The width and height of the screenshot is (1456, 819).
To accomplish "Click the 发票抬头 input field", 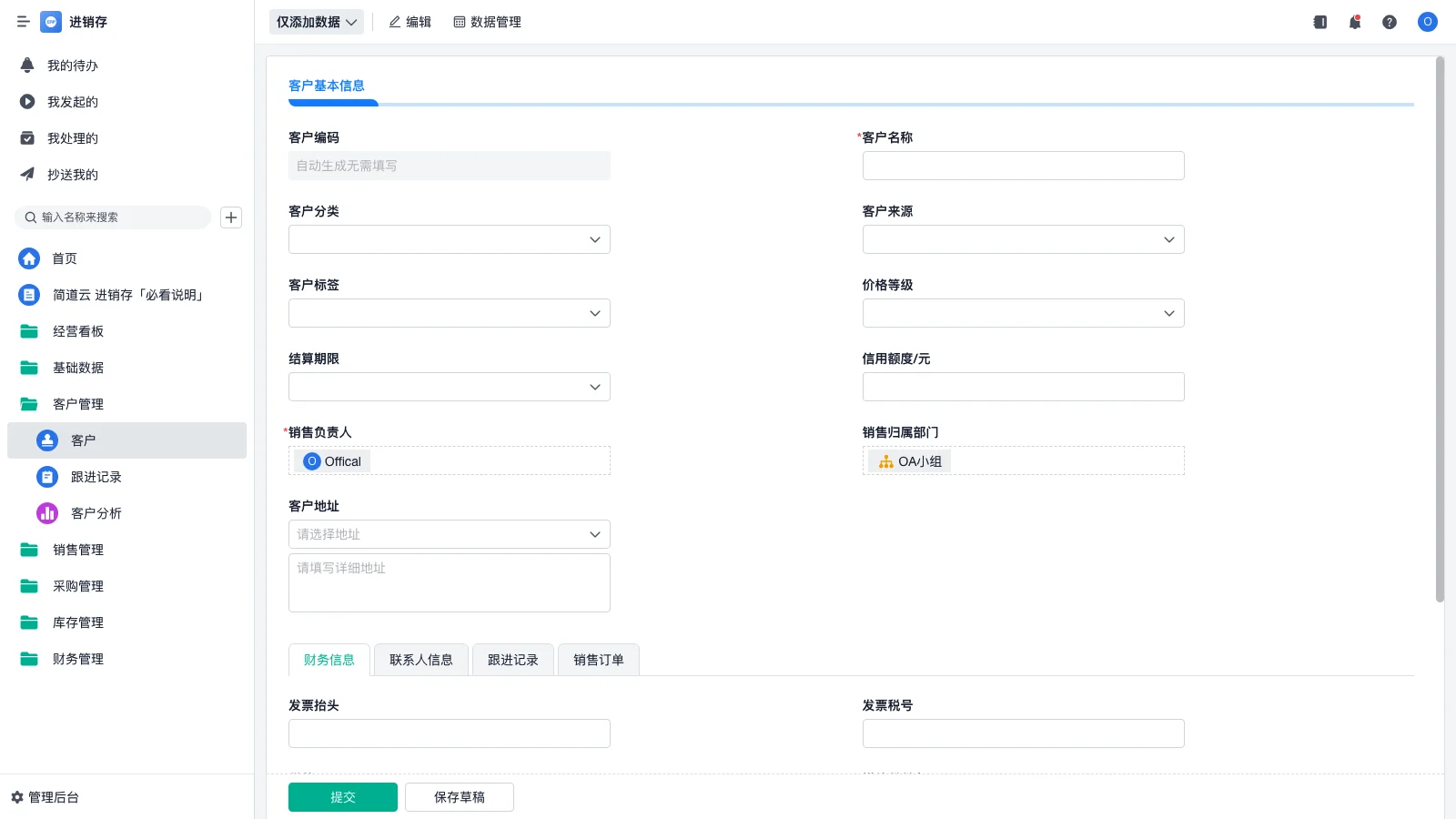I will tap(450, 733).
